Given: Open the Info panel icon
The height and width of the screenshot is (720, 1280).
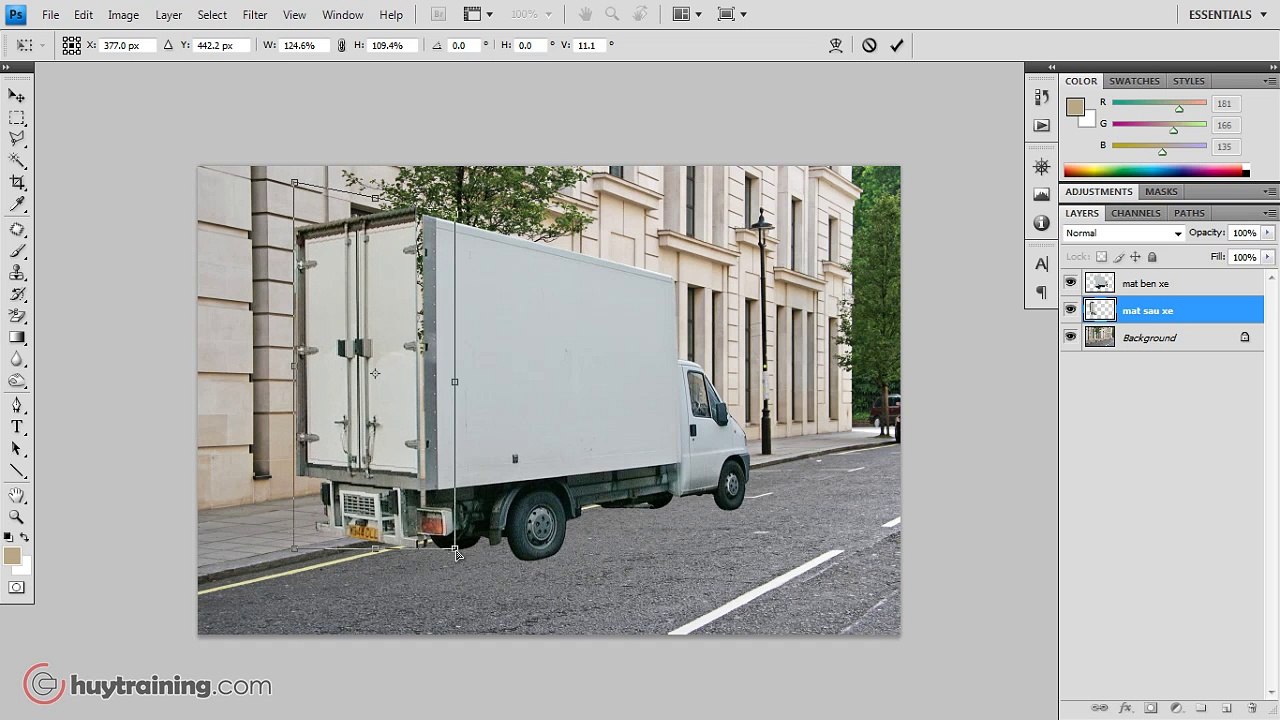Looking at the screenshot, I should [x=1041, y=222].
